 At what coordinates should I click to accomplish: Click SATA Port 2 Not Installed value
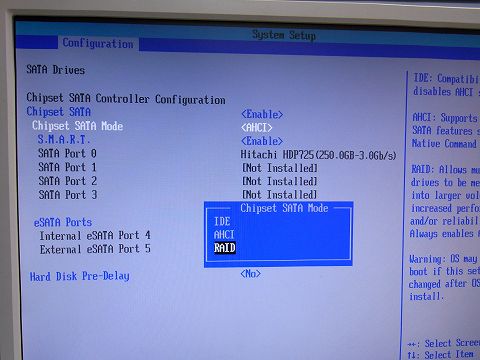pyautogui.click(x=280, y=181)
